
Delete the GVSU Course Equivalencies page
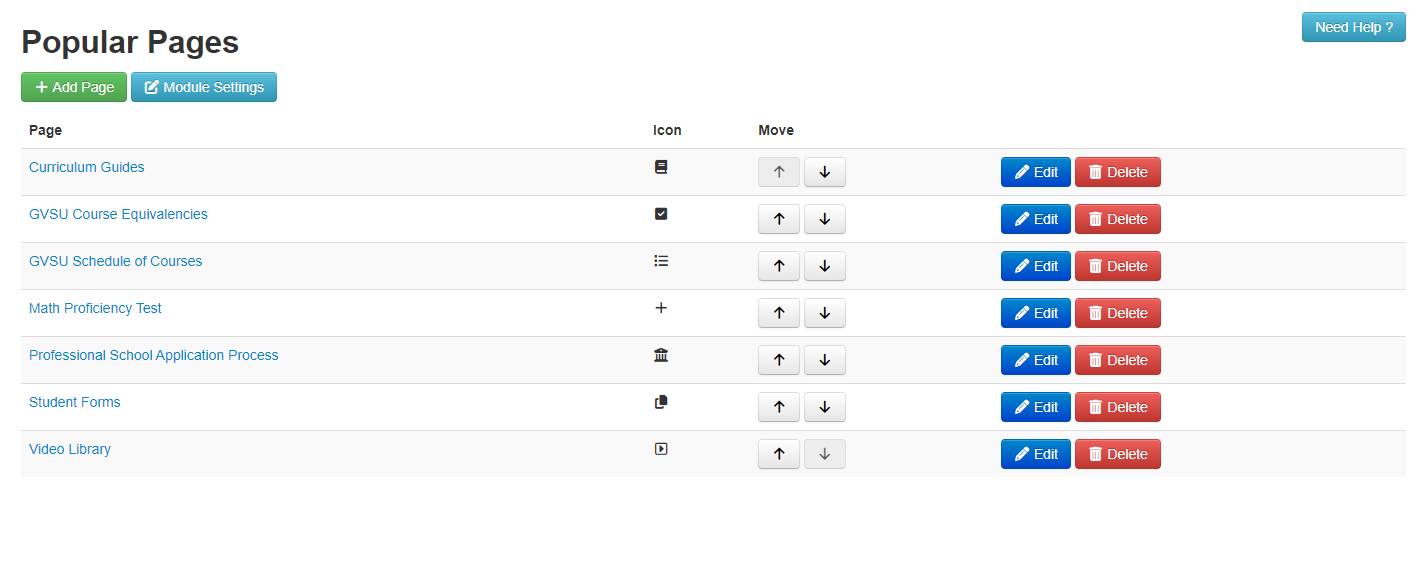tap(1117, 219)
